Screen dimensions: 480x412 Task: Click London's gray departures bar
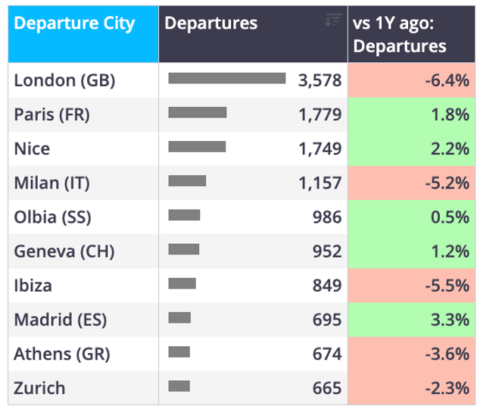(x=227, y=78)
